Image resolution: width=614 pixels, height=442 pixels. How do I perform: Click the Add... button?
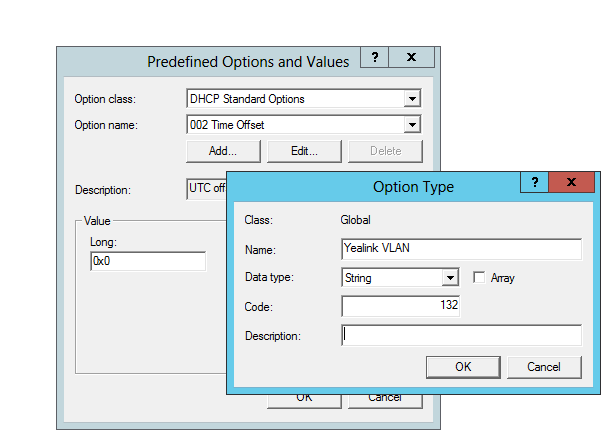click(x=223, y=151)
